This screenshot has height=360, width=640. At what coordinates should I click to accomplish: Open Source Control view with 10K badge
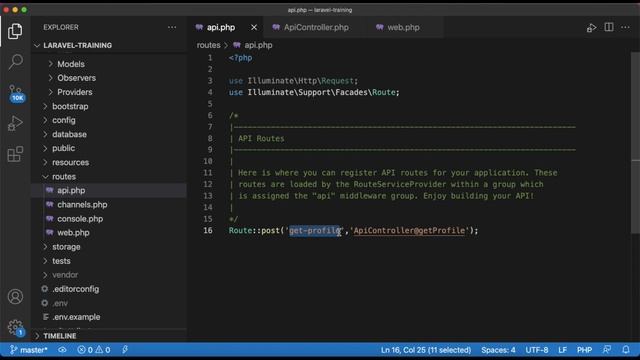click(16, 93)
